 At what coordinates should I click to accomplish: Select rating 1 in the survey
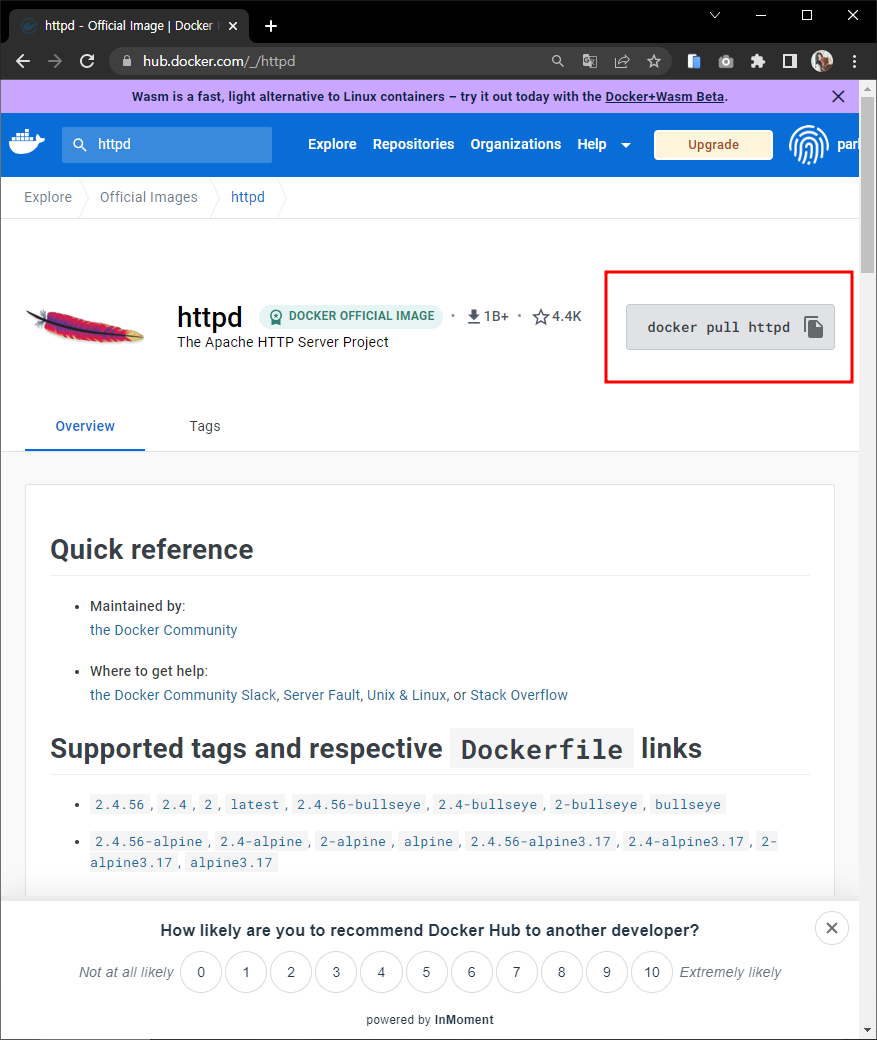pyautogui.click(x=246, y=972)
